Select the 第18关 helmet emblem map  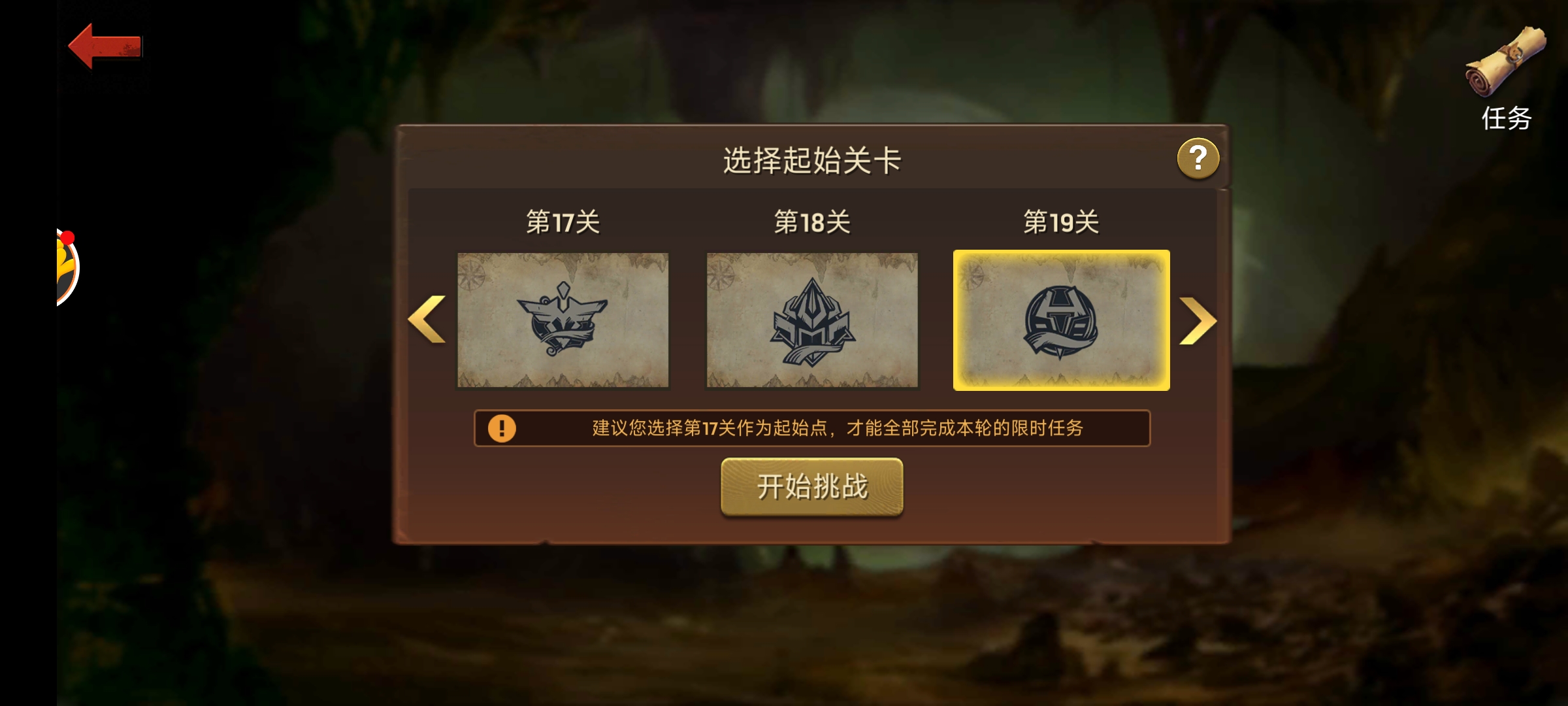pyautogui.click(x=812, y=320)
